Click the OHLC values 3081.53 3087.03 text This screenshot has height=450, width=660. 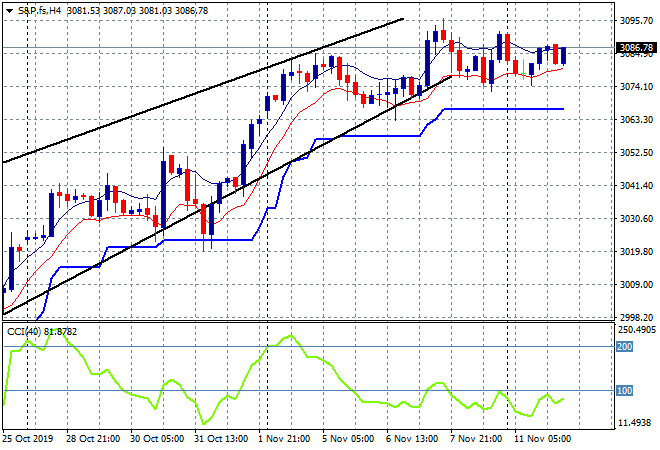pyautogui.click(x=101, y=11)
